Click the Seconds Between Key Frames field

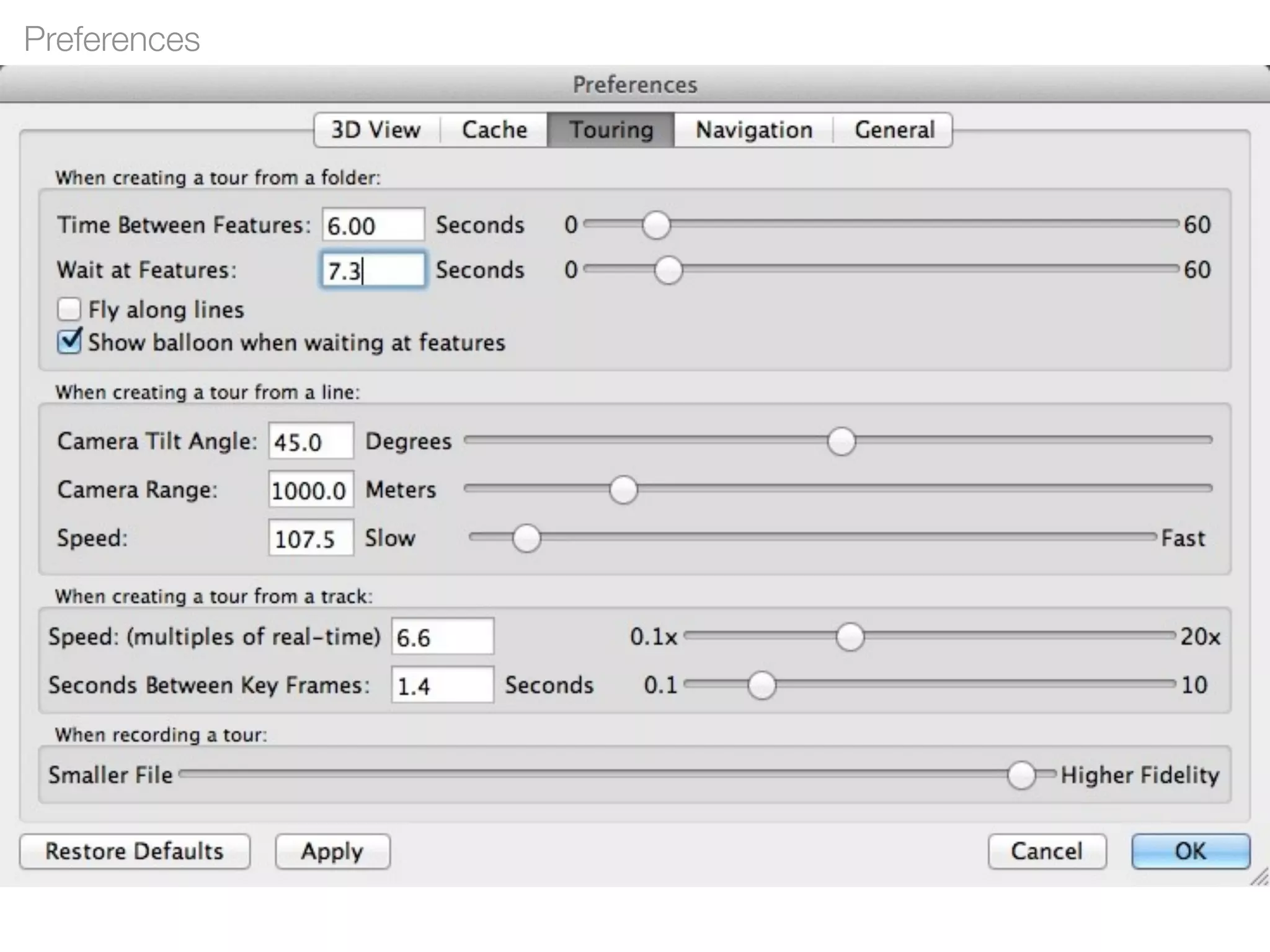point(442,685)
